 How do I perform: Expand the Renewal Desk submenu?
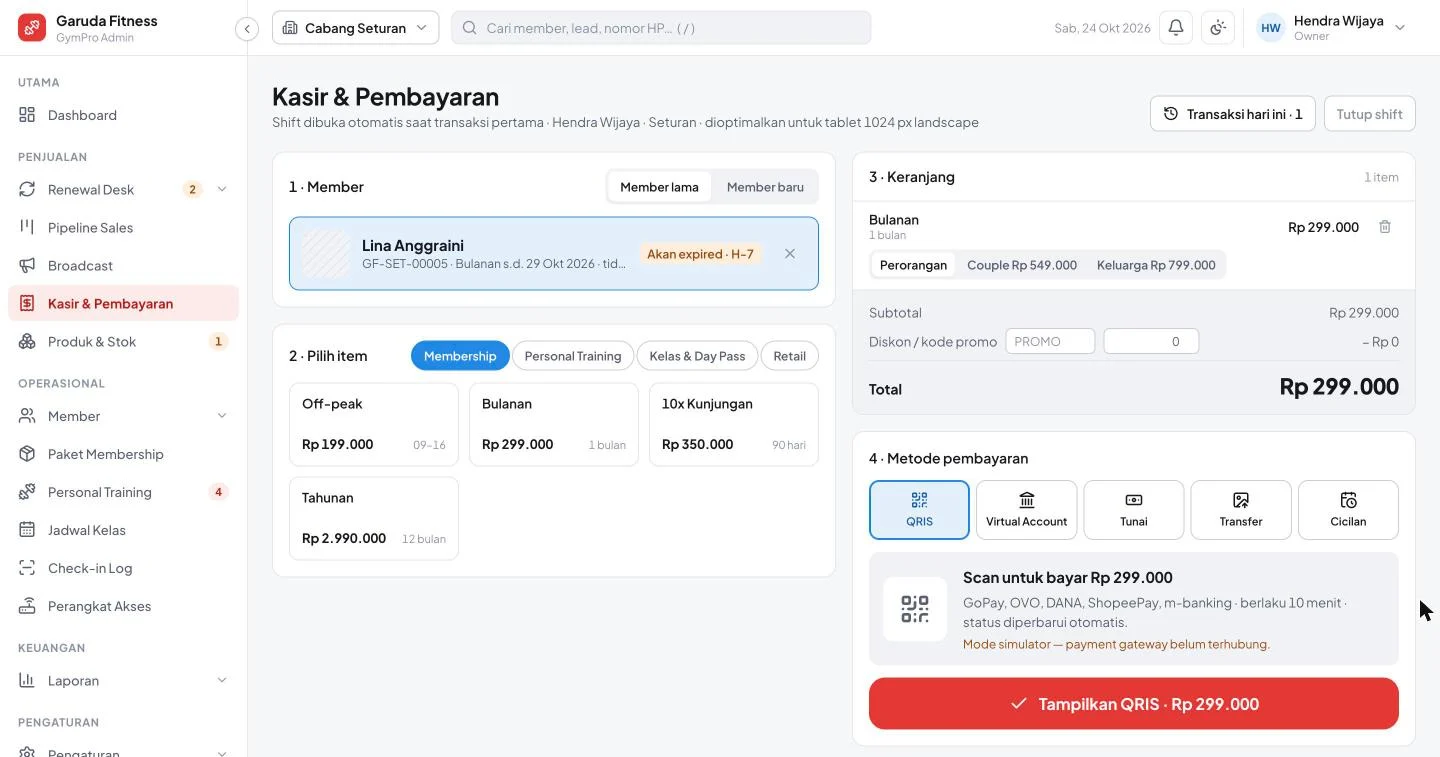tap(222, 190)
